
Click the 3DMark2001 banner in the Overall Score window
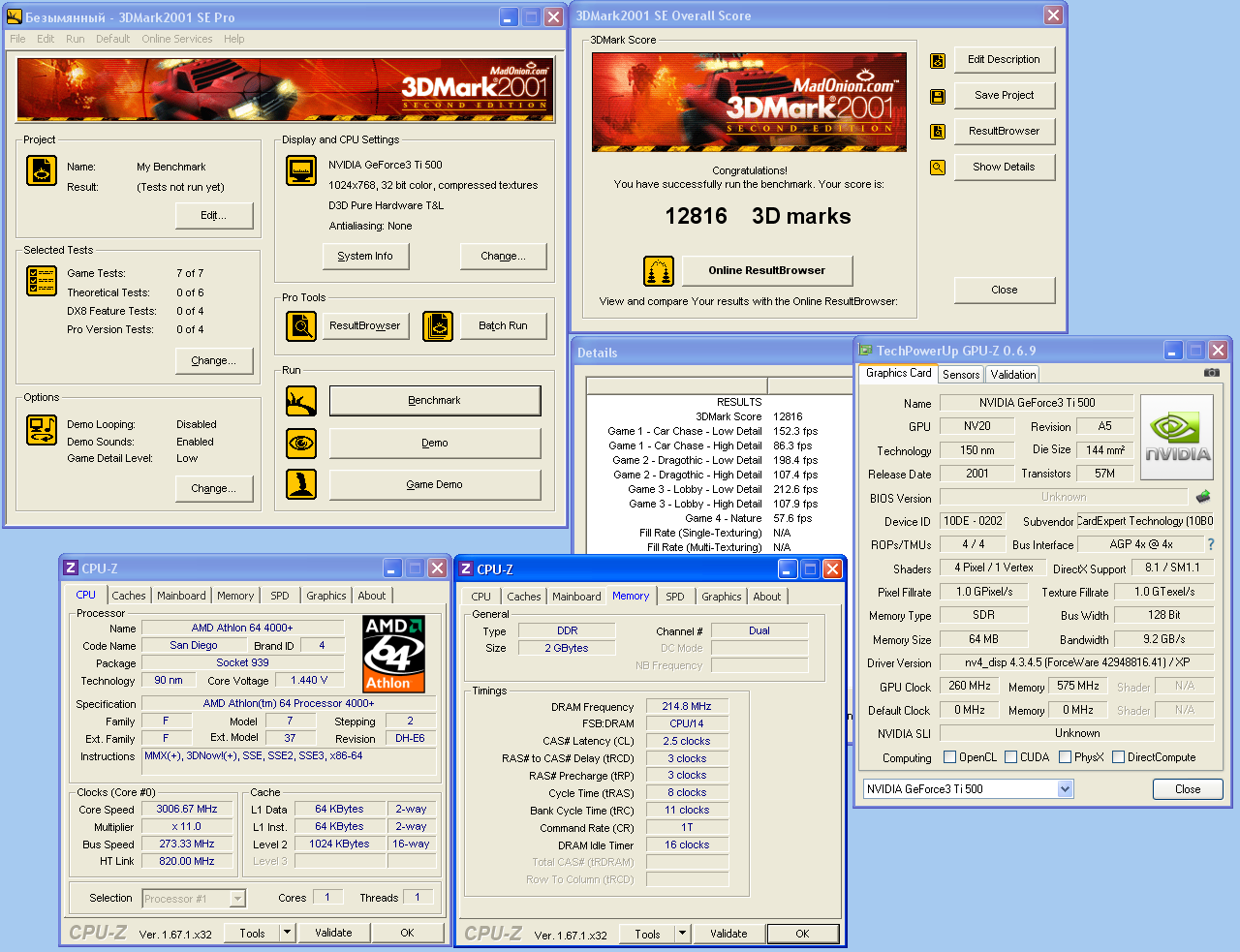[x=750, y=102]
